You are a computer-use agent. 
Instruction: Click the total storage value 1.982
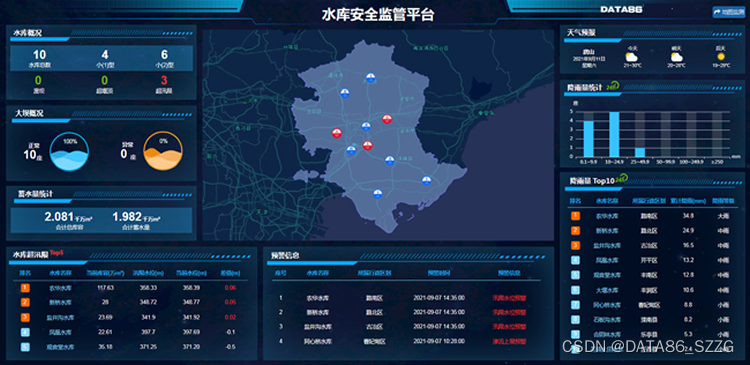click(127, 217)
